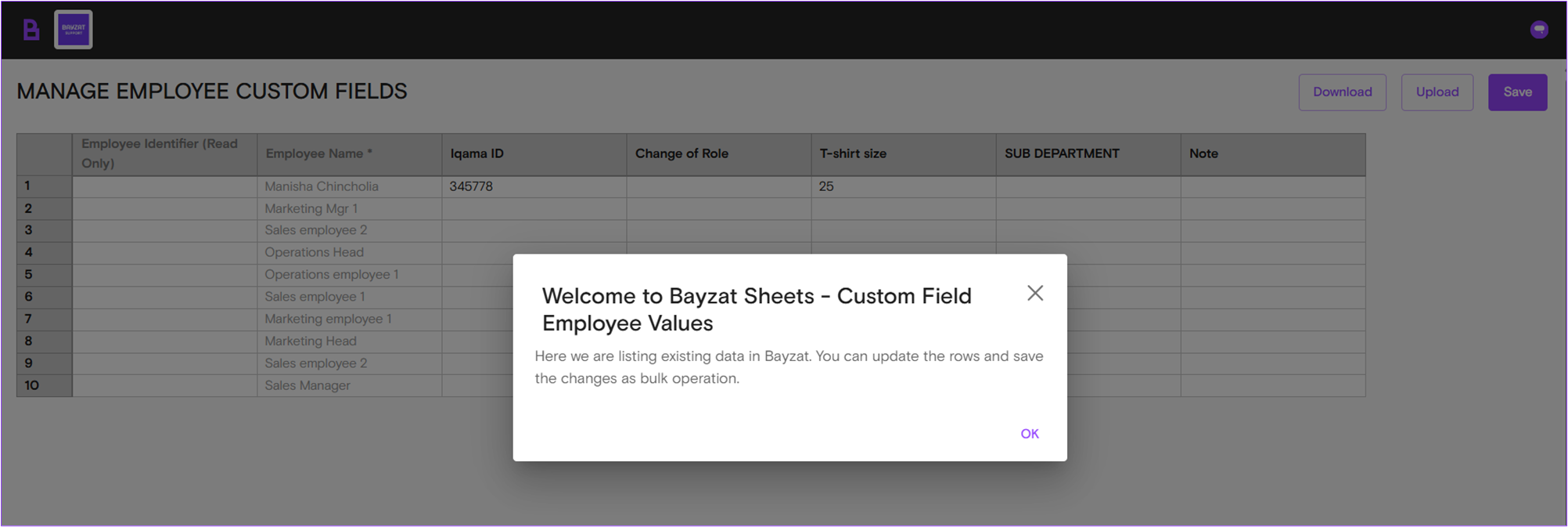Click Iqama ID cell for Marketing Mgr 1
Screen dimensions: 1568x527
tap(534, 208)
